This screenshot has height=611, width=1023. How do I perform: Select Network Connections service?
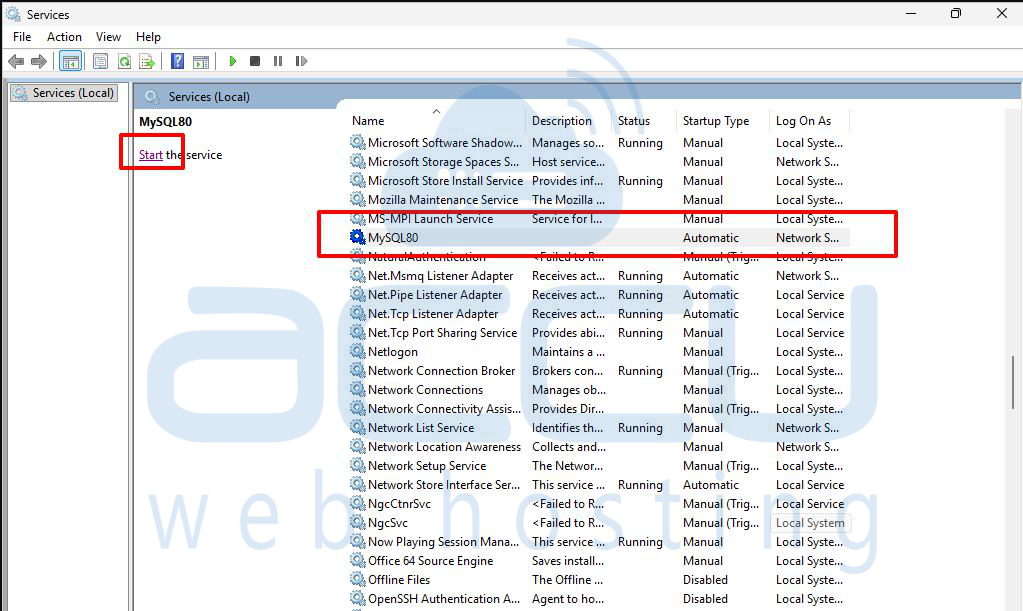pos(425,390)
